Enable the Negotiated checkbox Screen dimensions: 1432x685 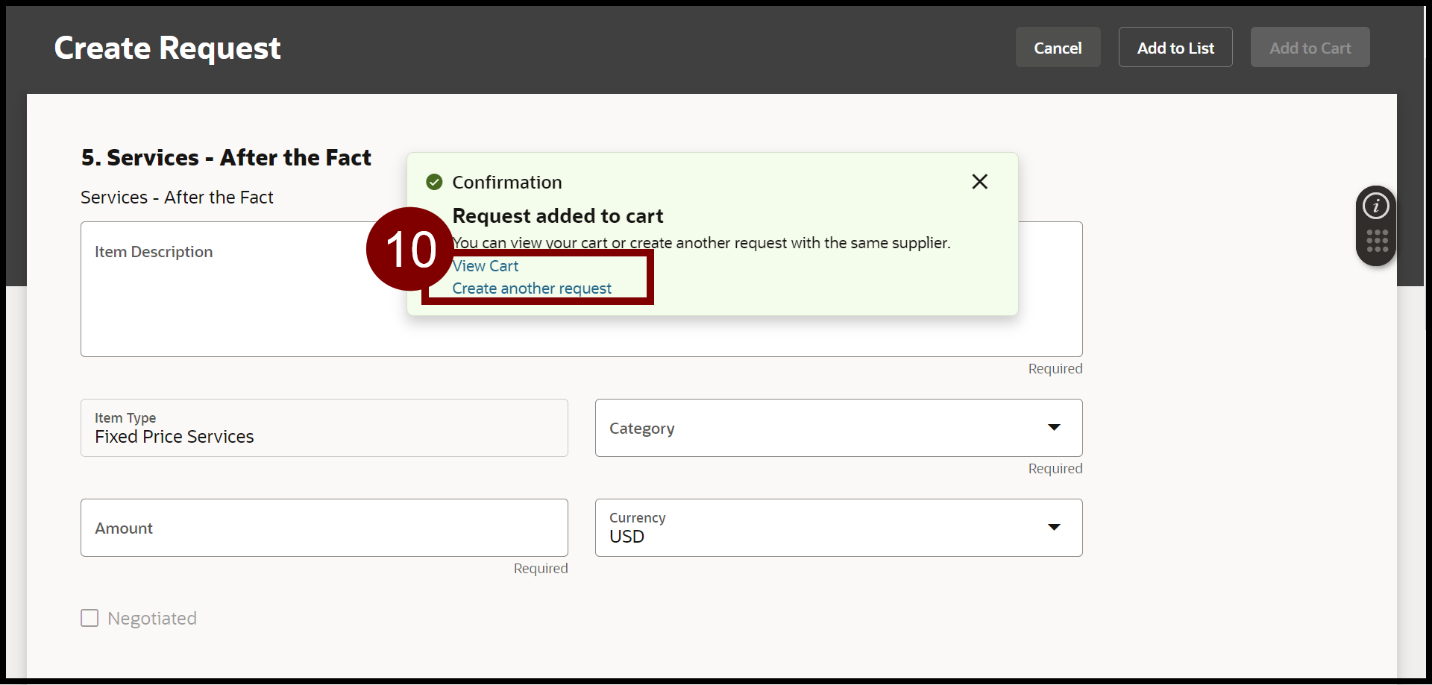click(x=90, y=618)
